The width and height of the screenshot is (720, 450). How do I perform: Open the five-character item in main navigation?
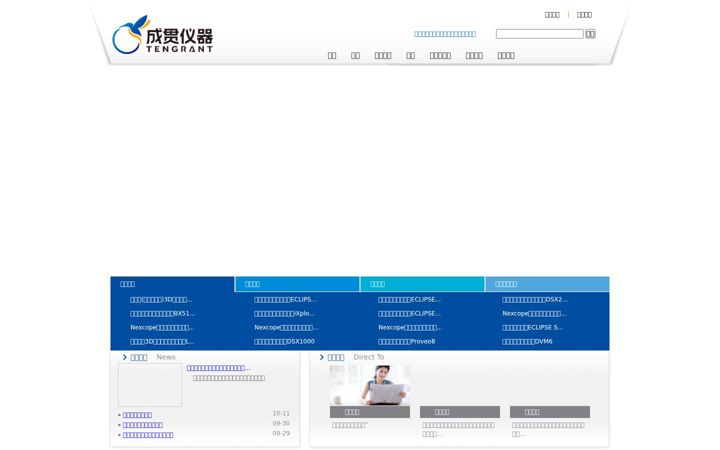coord(440,56)
